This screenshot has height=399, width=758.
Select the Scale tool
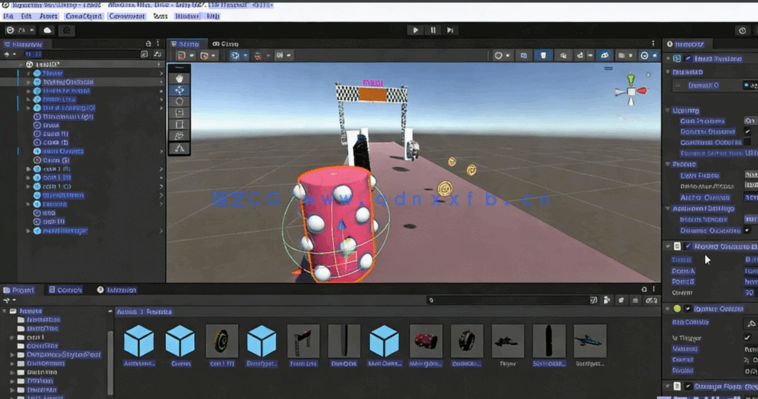pyautogui.click(x=179, y=113)
